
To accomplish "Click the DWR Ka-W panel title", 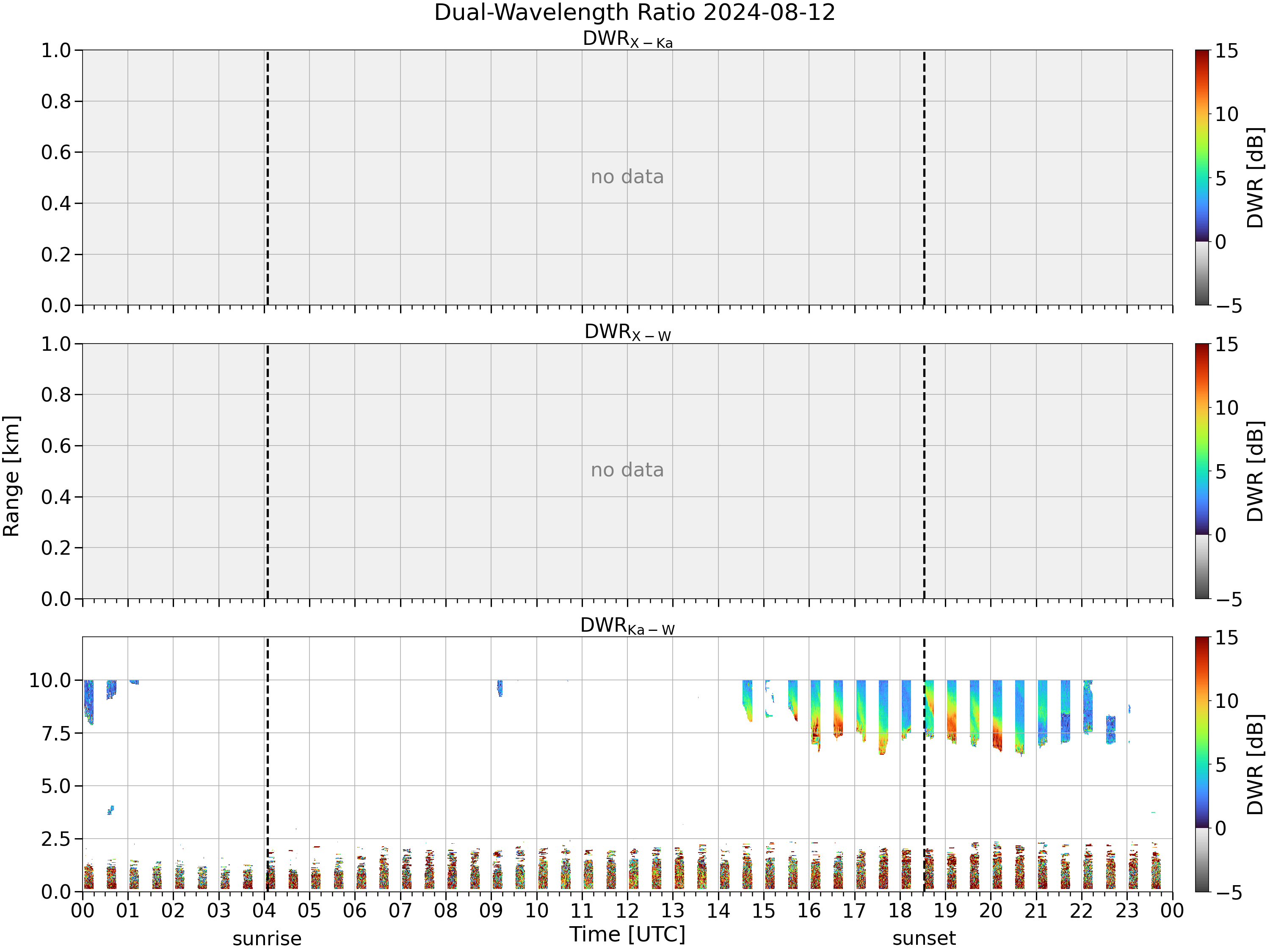I will coord(627,626).
